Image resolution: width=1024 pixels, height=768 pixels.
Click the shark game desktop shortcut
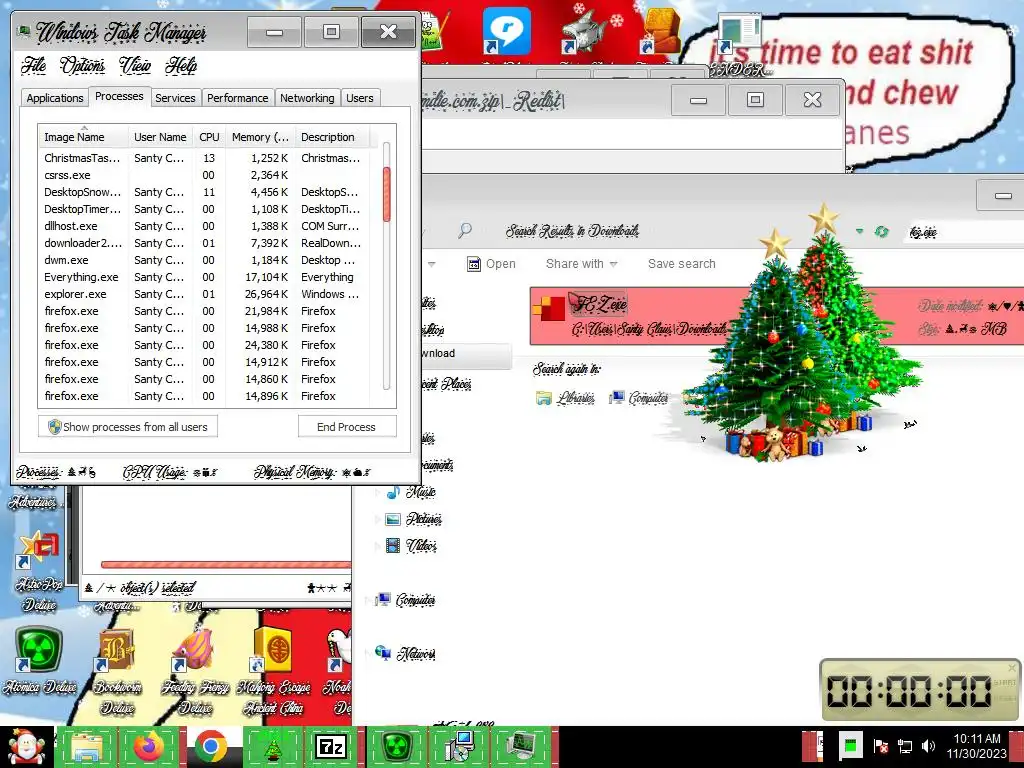tap(584, 33)
